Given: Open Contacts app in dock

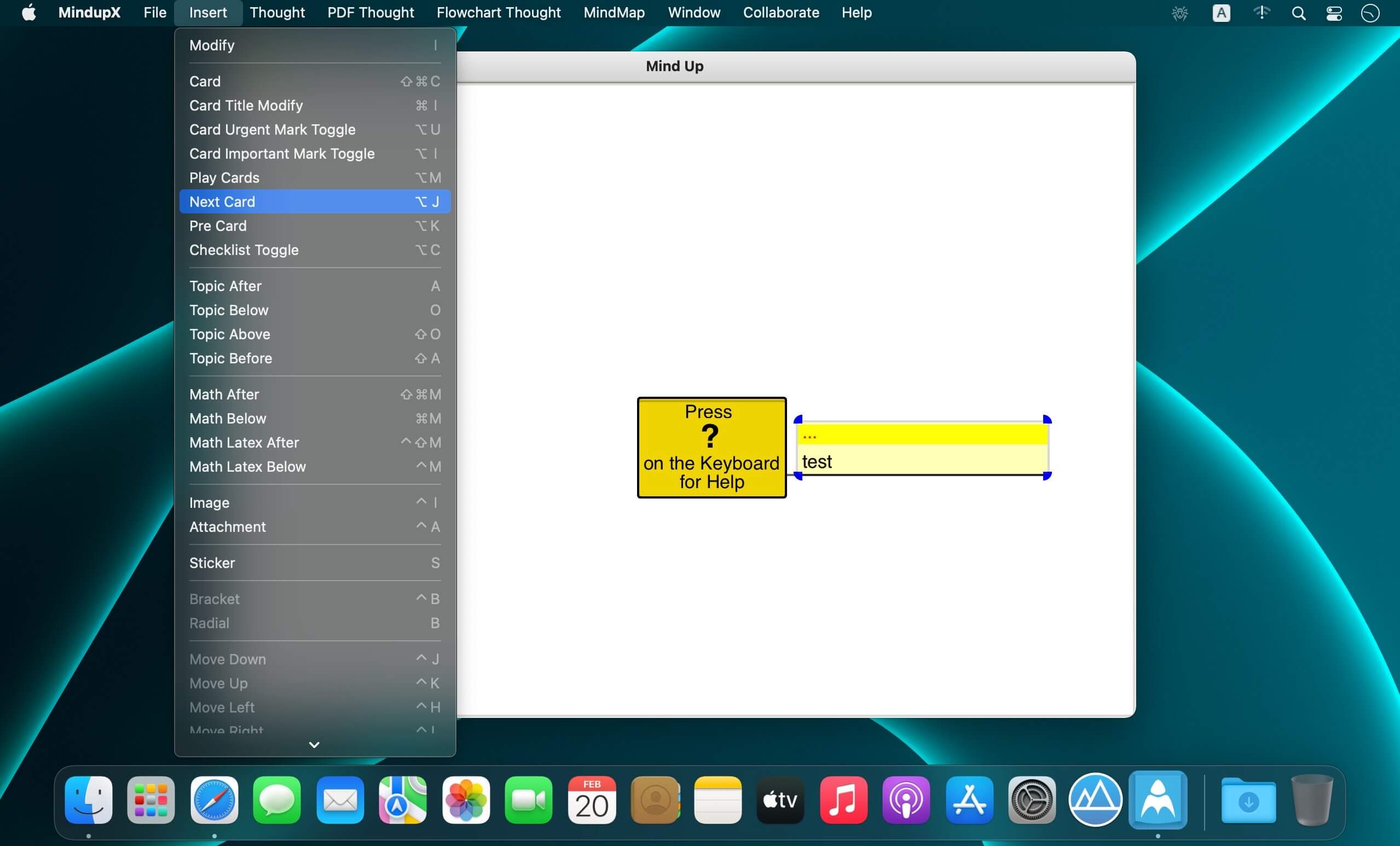Looking at the screenshot, I should coord(655,799).
